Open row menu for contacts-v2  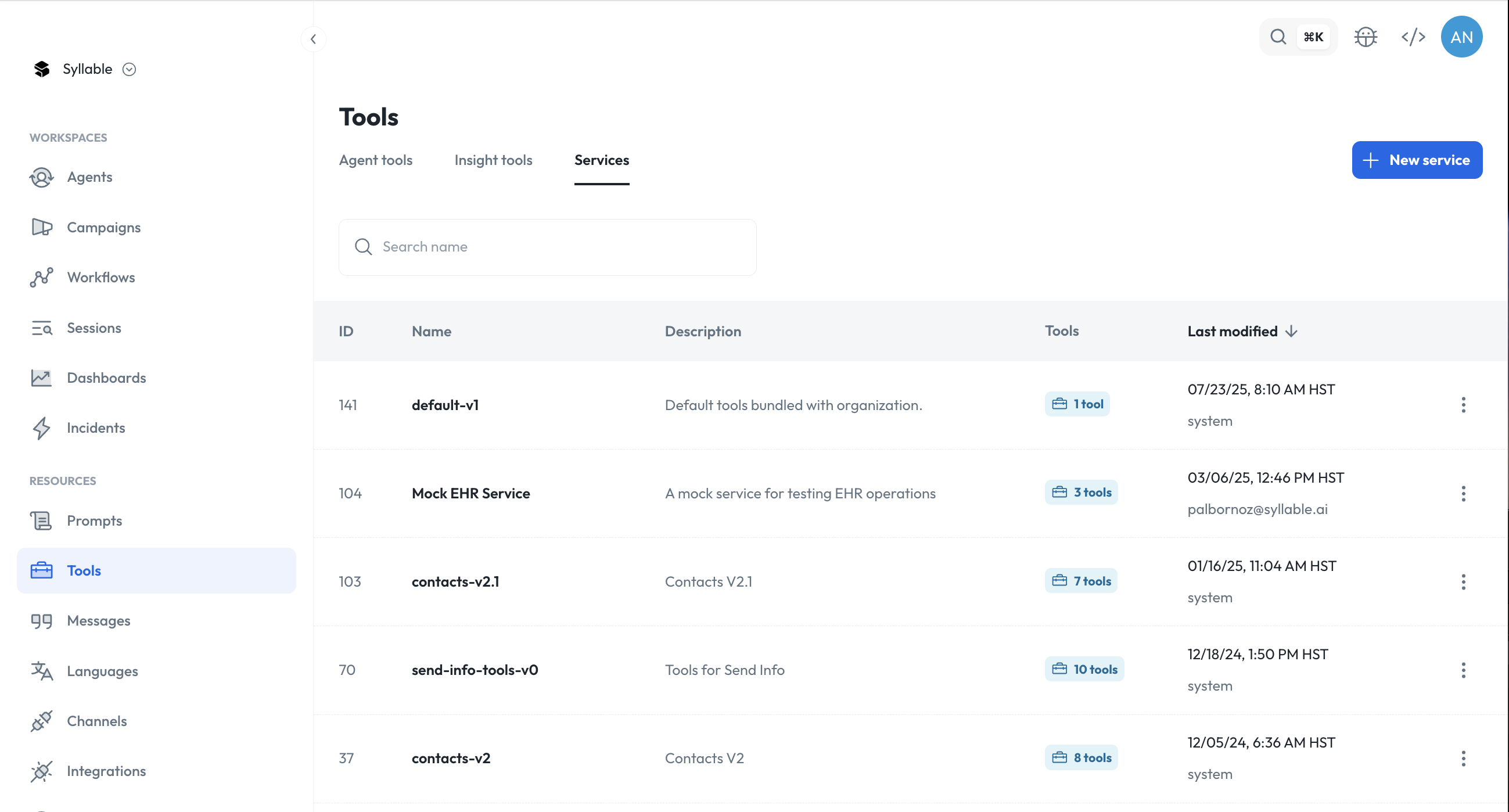(1463, 759)
